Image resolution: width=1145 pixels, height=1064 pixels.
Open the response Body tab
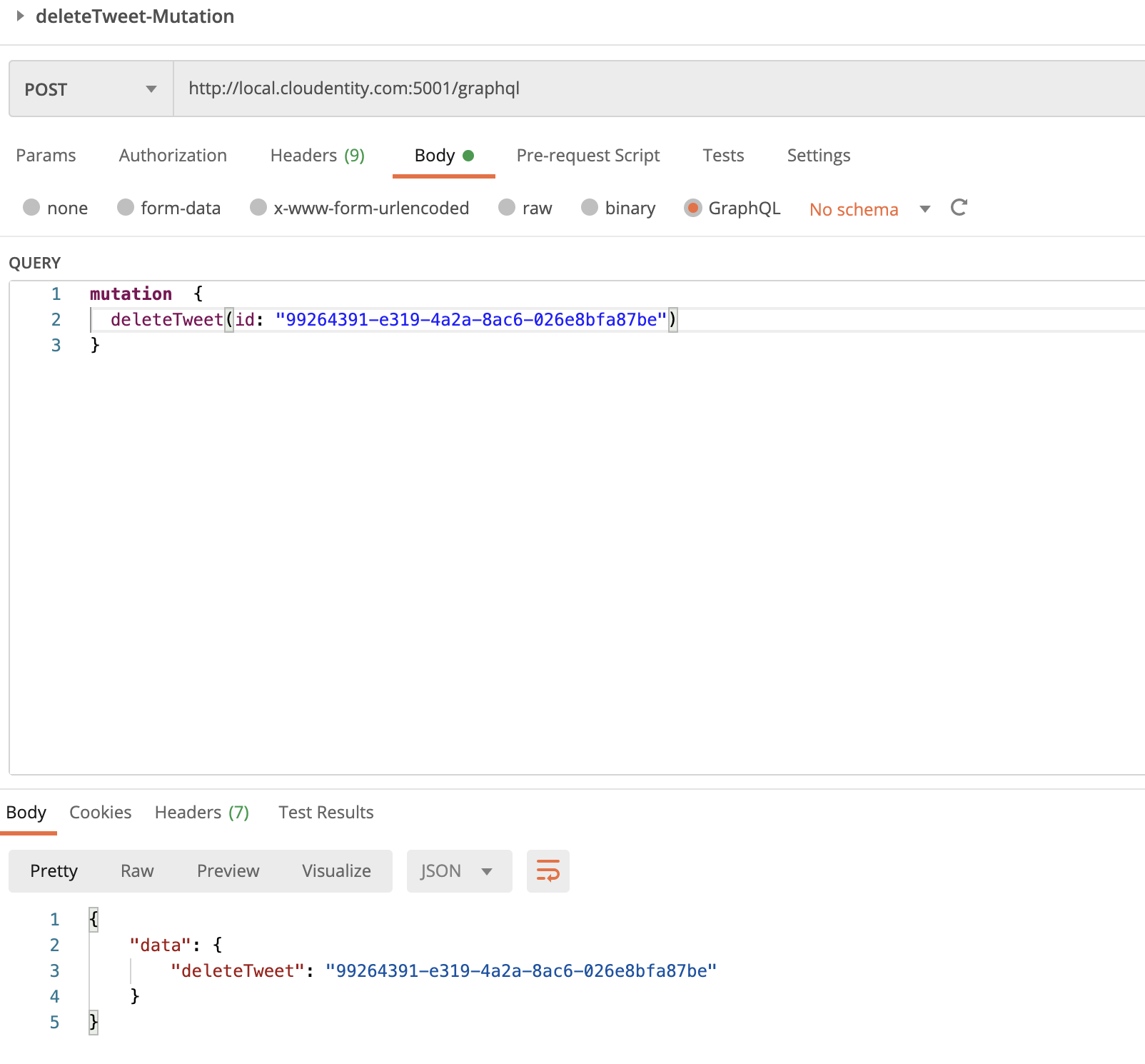click(x=26, y=813)
